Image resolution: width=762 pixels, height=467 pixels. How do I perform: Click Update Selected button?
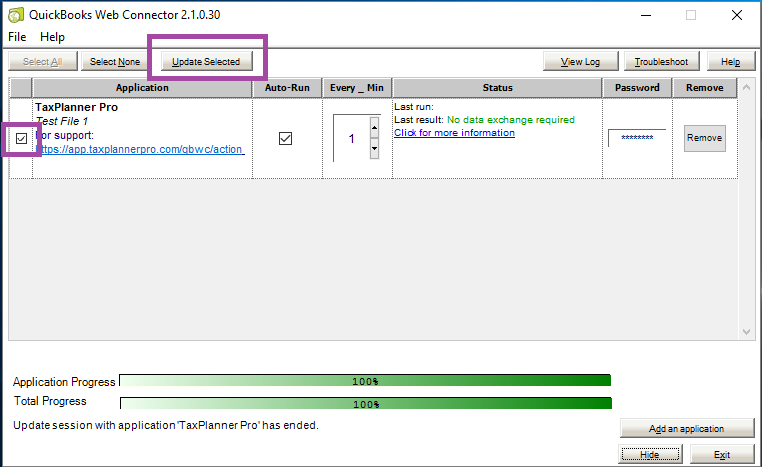[206, 62]
